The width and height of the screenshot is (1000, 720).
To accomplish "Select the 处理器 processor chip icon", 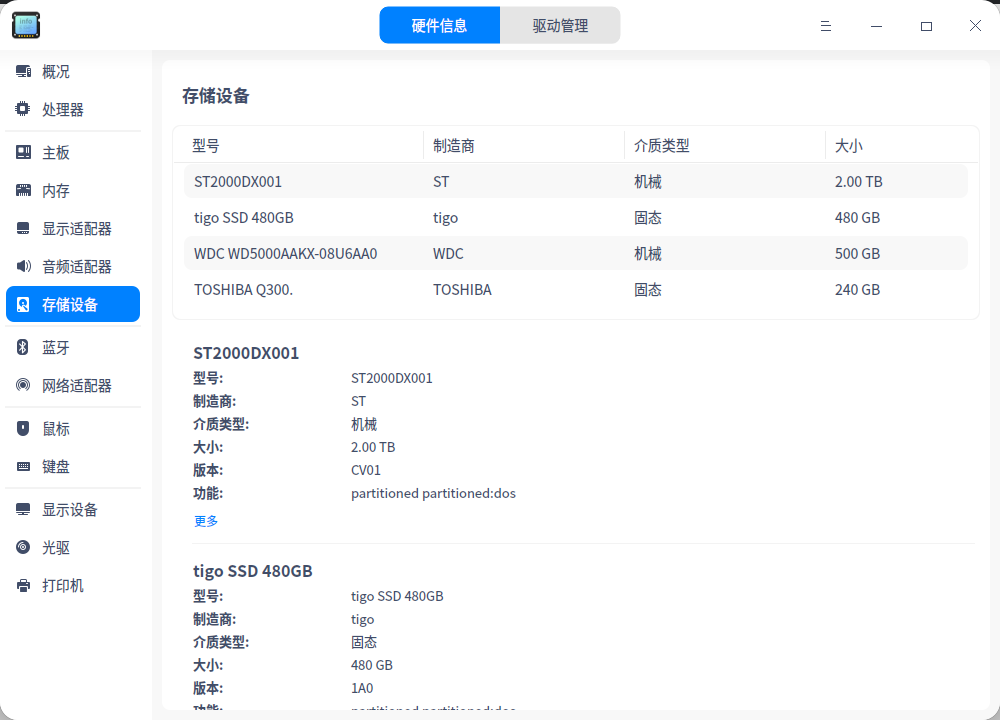I will coord(23,109).
